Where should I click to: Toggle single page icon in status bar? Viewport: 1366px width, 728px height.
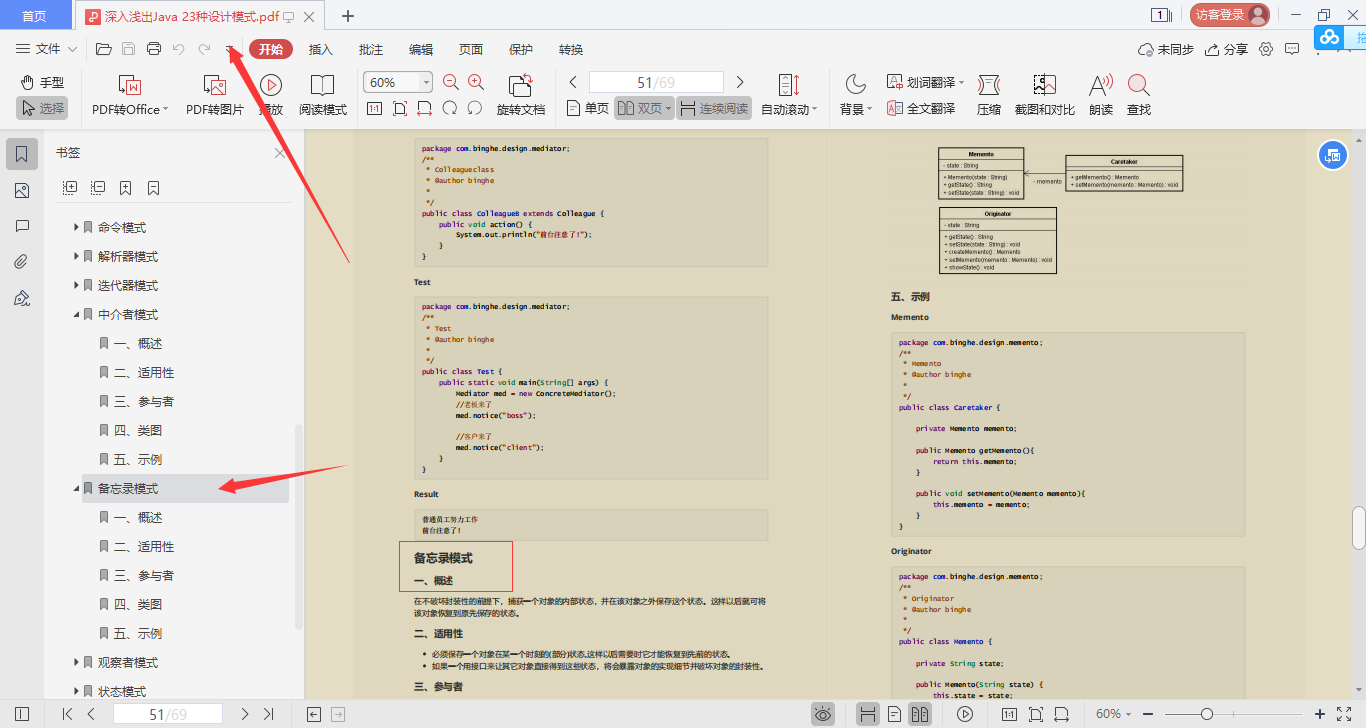click(x=895, y=714)
